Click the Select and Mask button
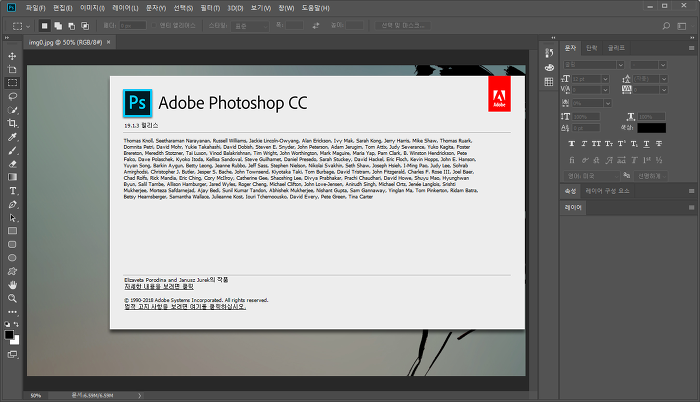The height and width of the screenshot is (402, 700). [403, 25]
